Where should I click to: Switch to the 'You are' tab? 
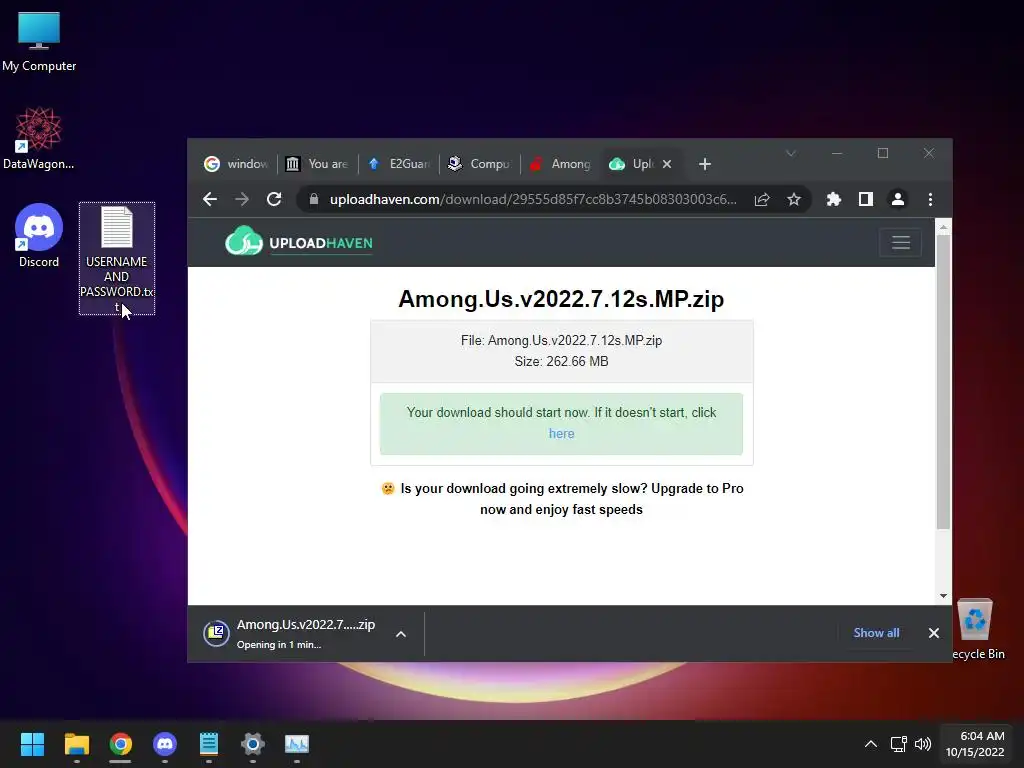[x=318, y=164]
